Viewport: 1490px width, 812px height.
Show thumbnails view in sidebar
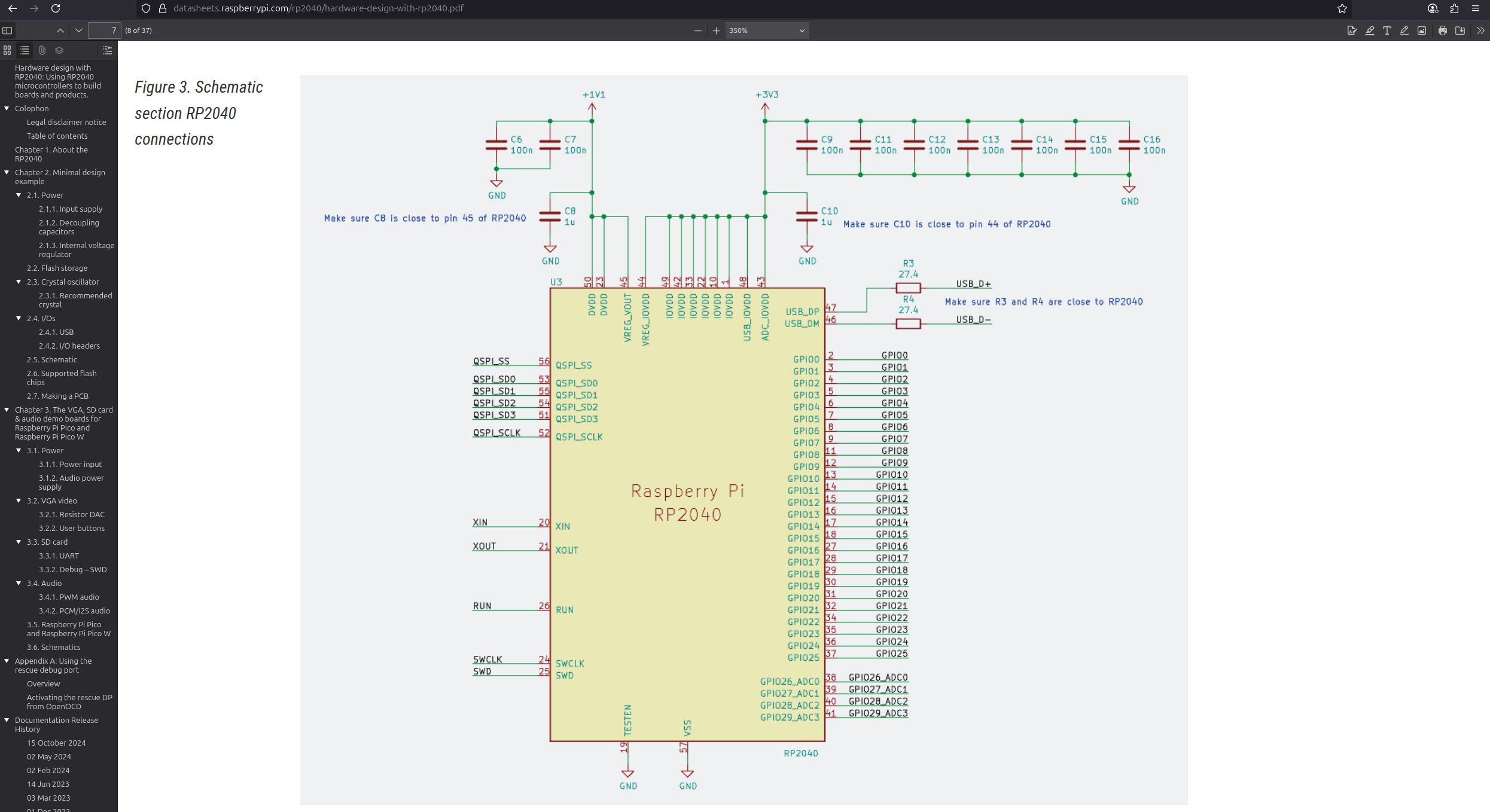coord(7,50)
